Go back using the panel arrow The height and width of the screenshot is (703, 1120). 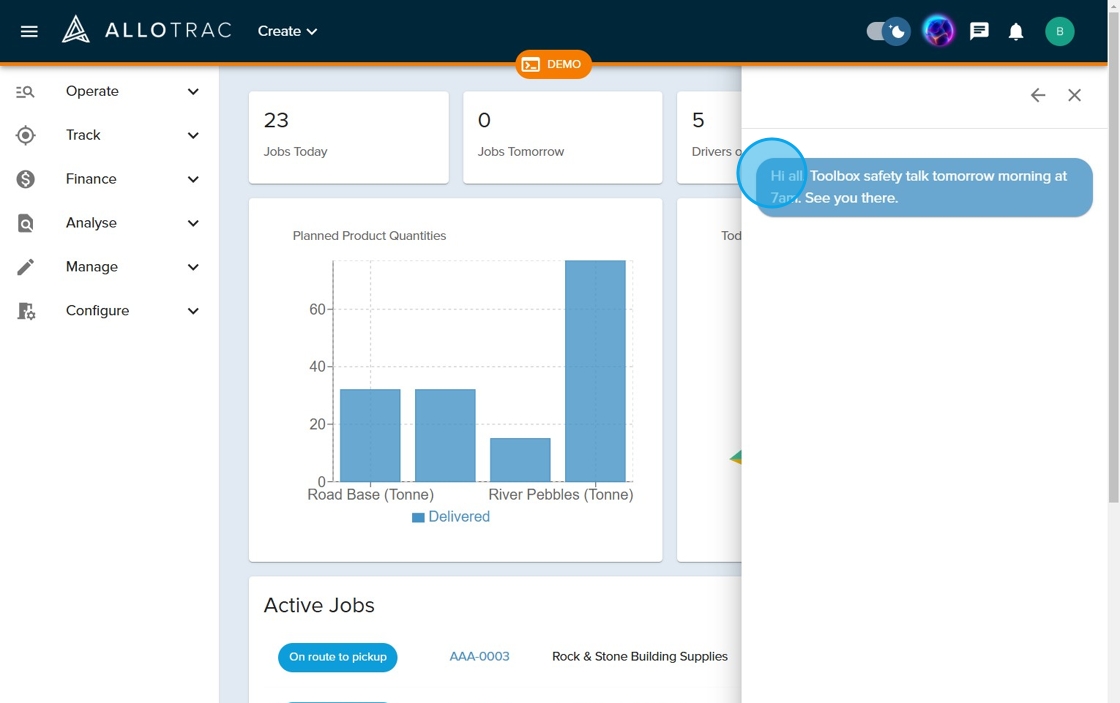click(x=1038, y=95)
